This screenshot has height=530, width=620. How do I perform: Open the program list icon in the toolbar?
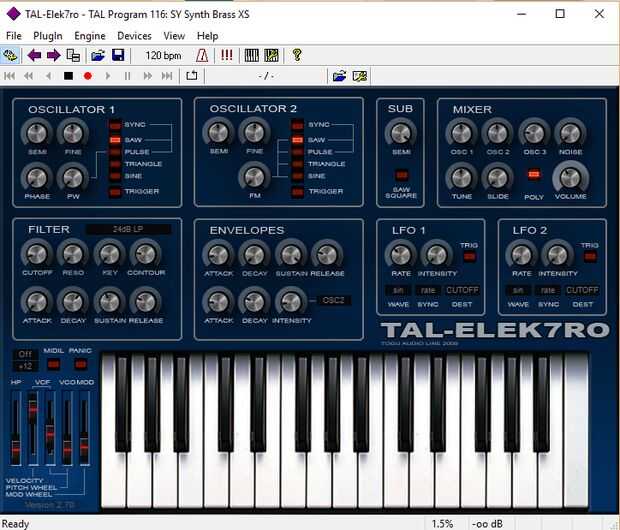pyautogui.click(x=73, y=55)
